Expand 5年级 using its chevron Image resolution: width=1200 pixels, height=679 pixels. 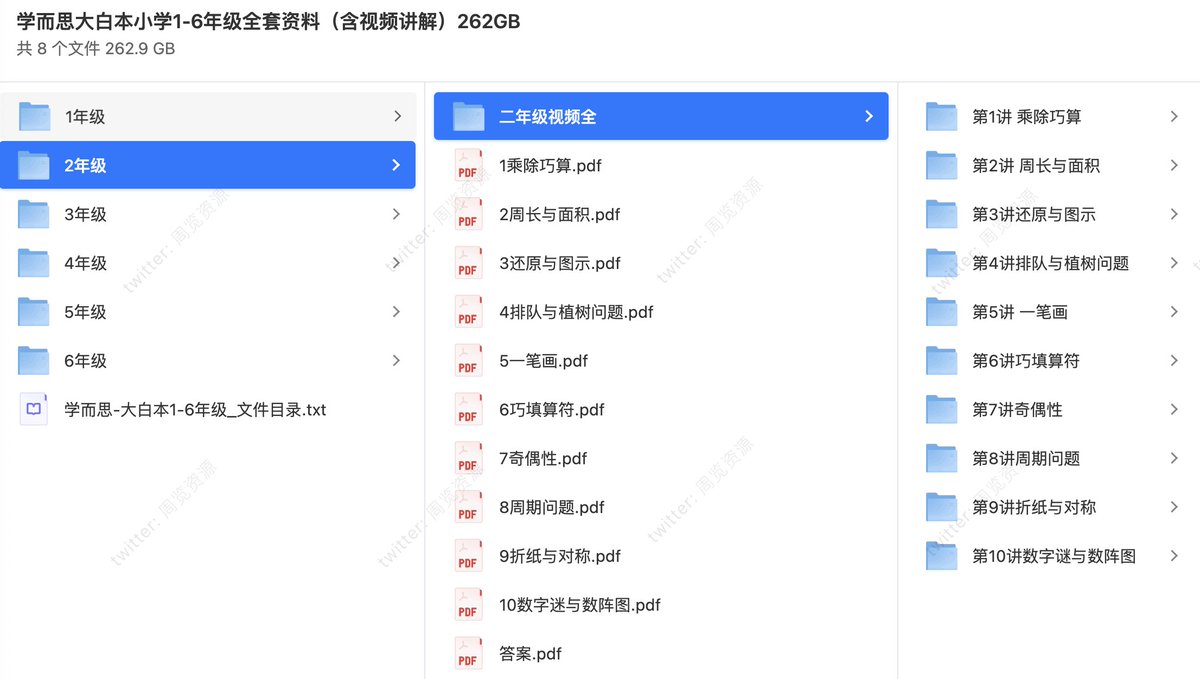[x=397, y=312]
